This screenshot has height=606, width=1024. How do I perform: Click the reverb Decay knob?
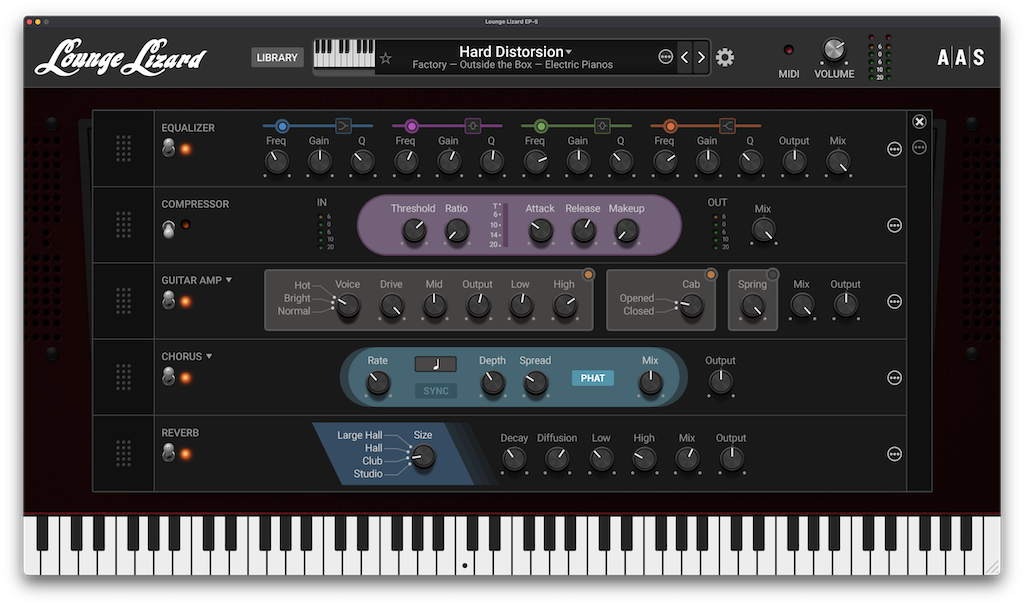click(x=514, y=459)
